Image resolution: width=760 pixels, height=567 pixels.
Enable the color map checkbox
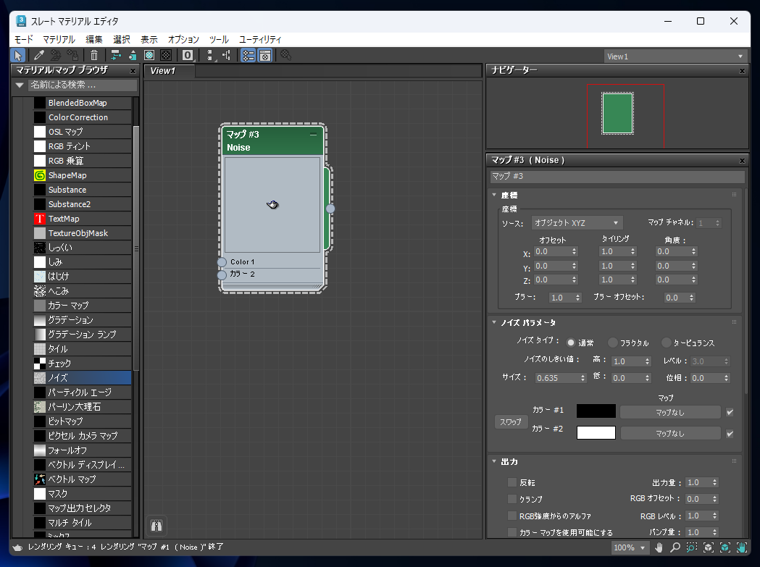pos(512,532)
